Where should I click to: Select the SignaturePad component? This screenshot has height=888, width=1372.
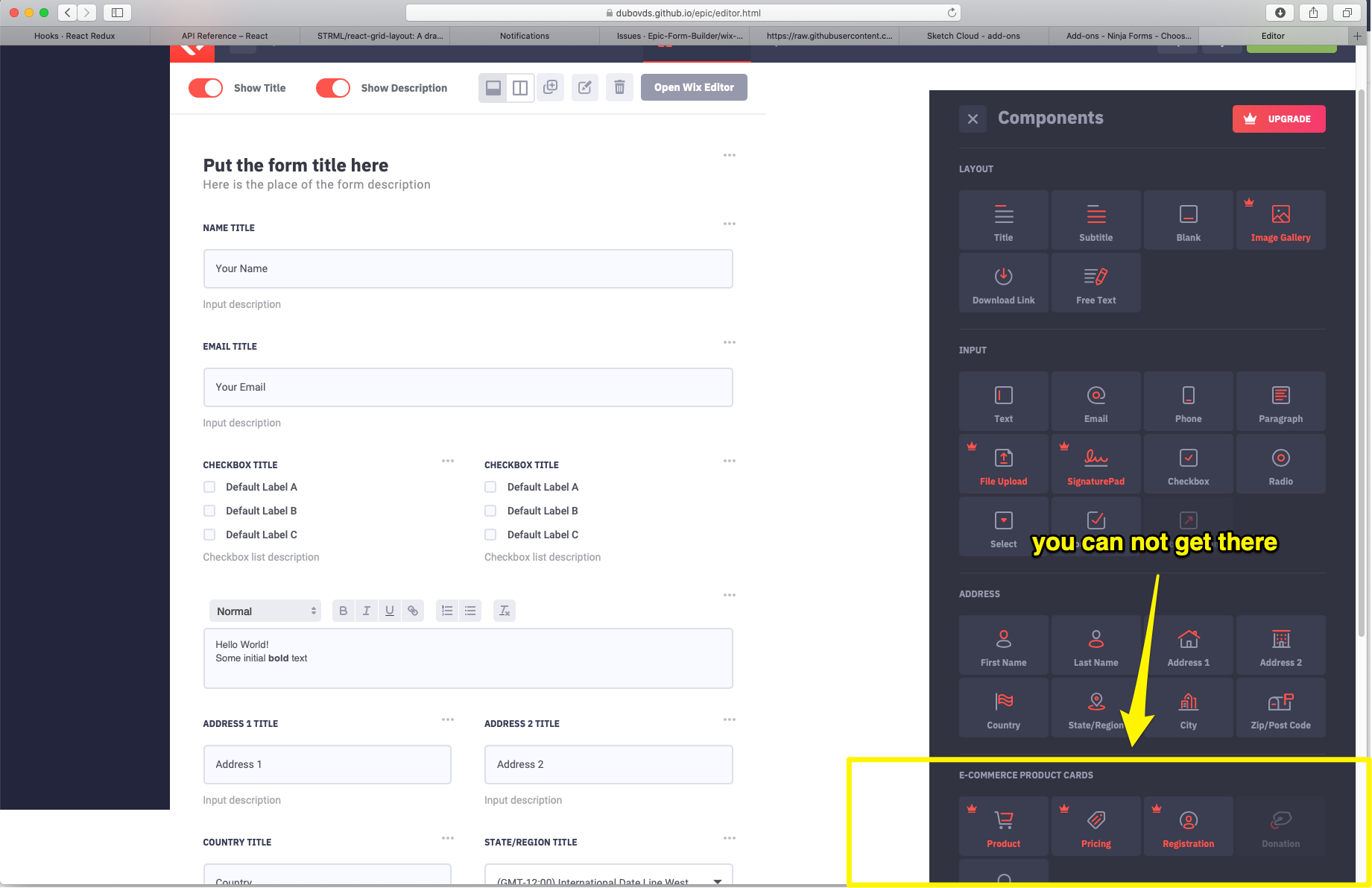point(1095,462)
